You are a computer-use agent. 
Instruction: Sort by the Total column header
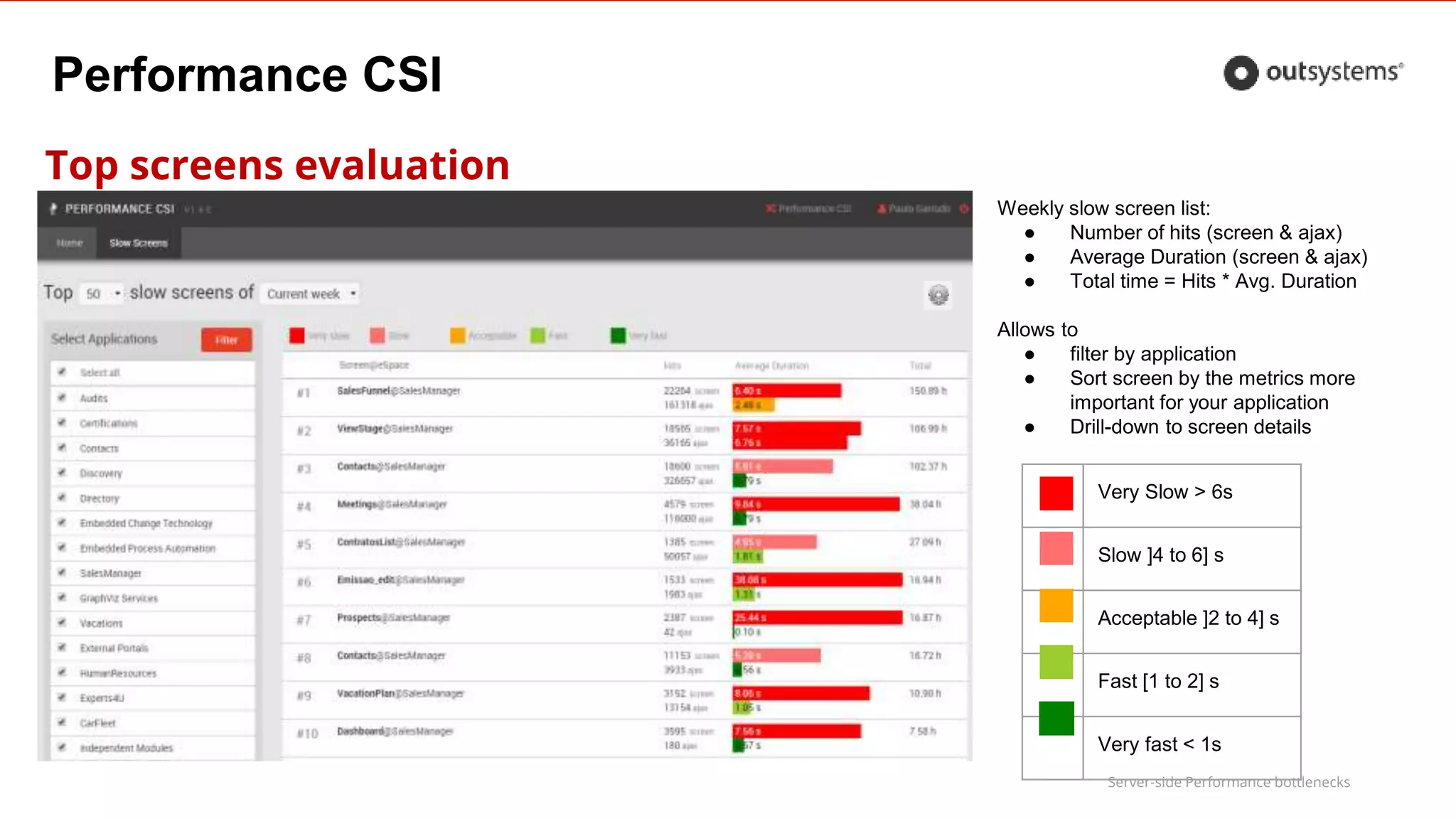click(x=920, y=365)
